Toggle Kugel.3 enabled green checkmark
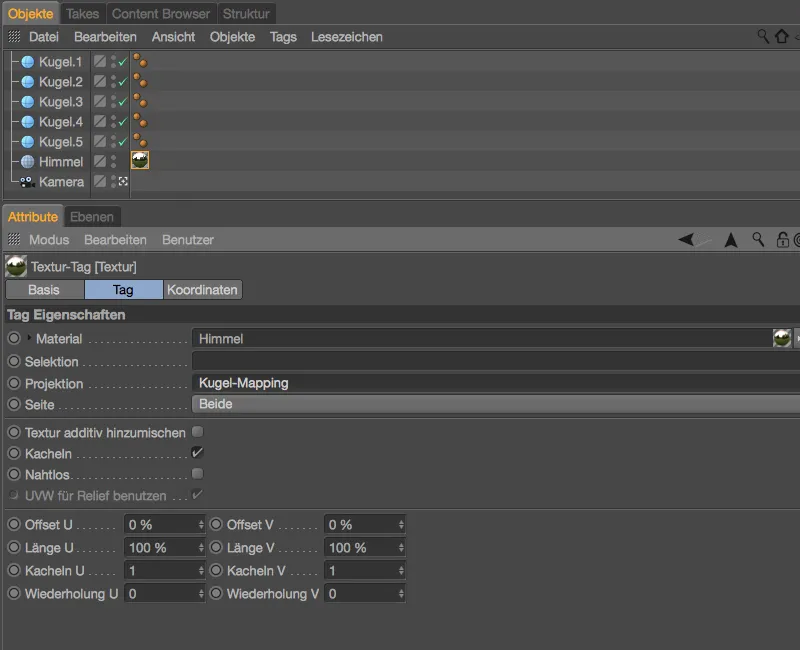Image resolution: width=800 pixels, height=650 pixels. (x=122, y=102)
